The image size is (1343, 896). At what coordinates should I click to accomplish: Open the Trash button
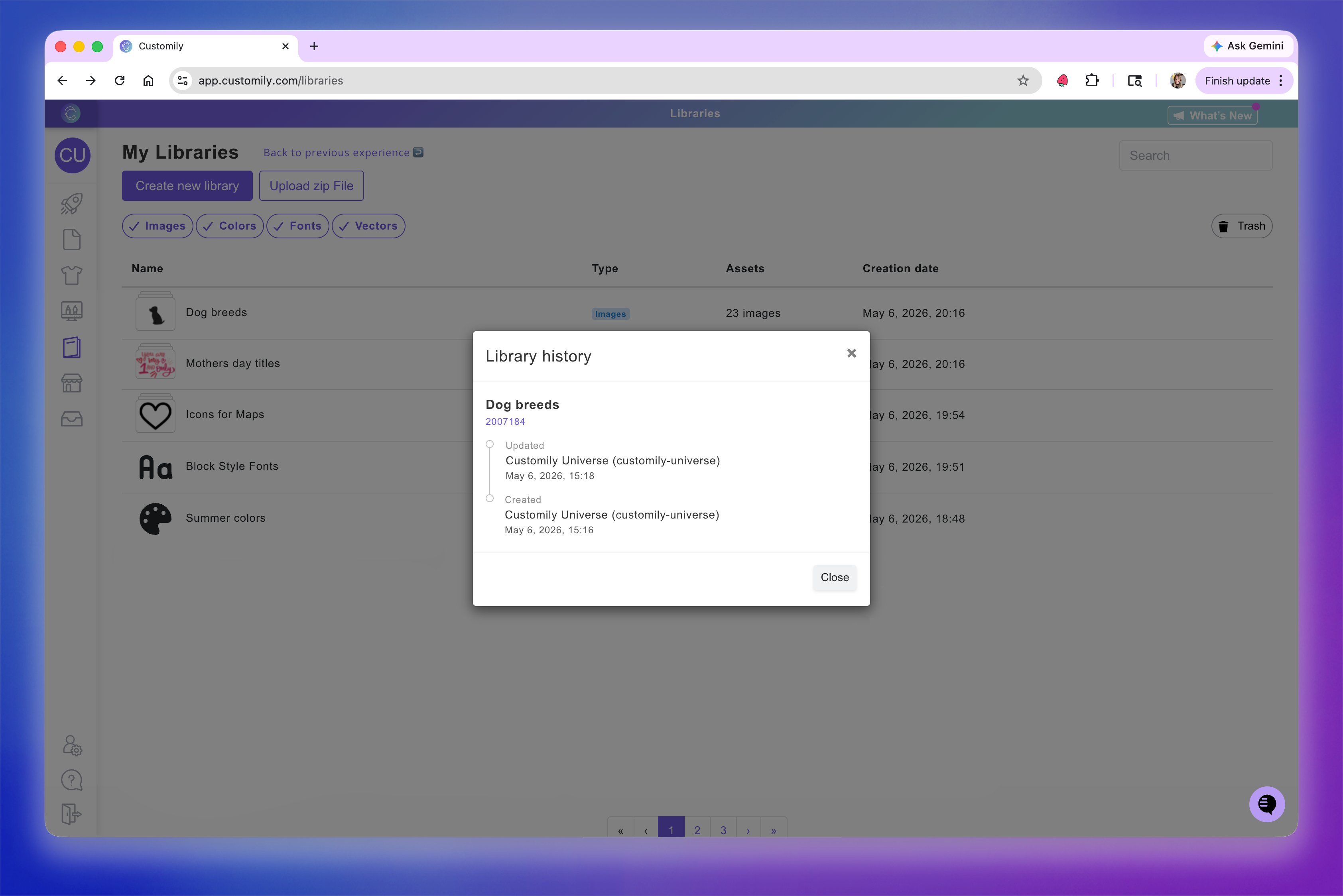tap(1242, 226)
